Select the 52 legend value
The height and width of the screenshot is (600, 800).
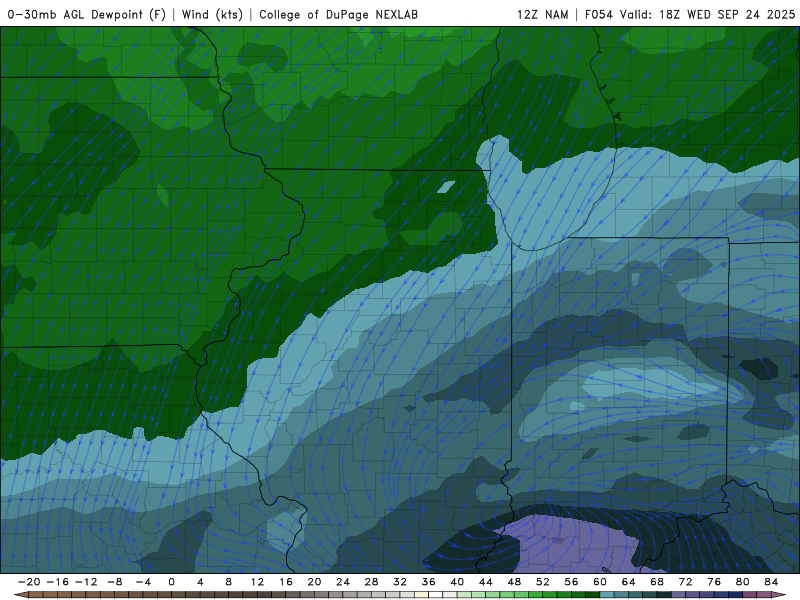(x=543, y=582)
